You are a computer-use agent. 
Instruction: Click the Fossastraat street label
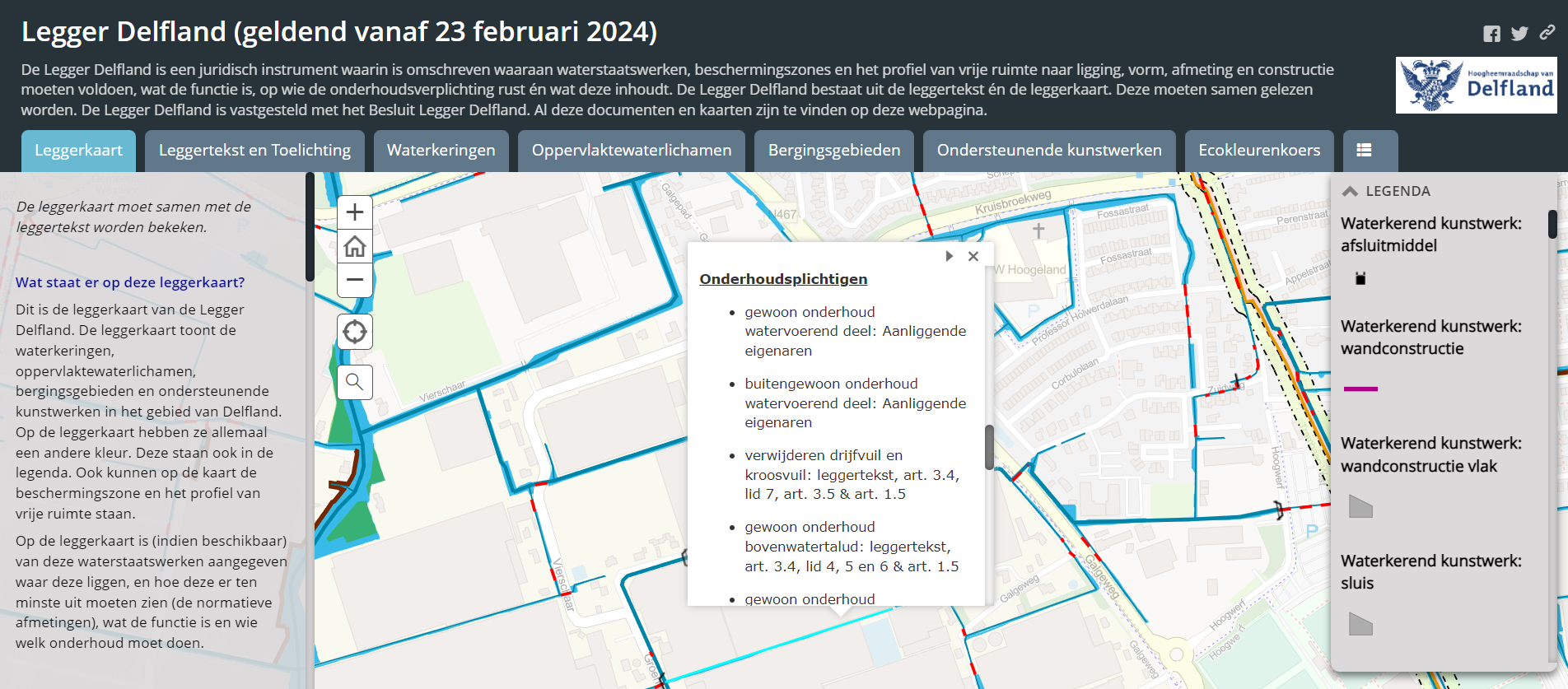point(1122,211)
